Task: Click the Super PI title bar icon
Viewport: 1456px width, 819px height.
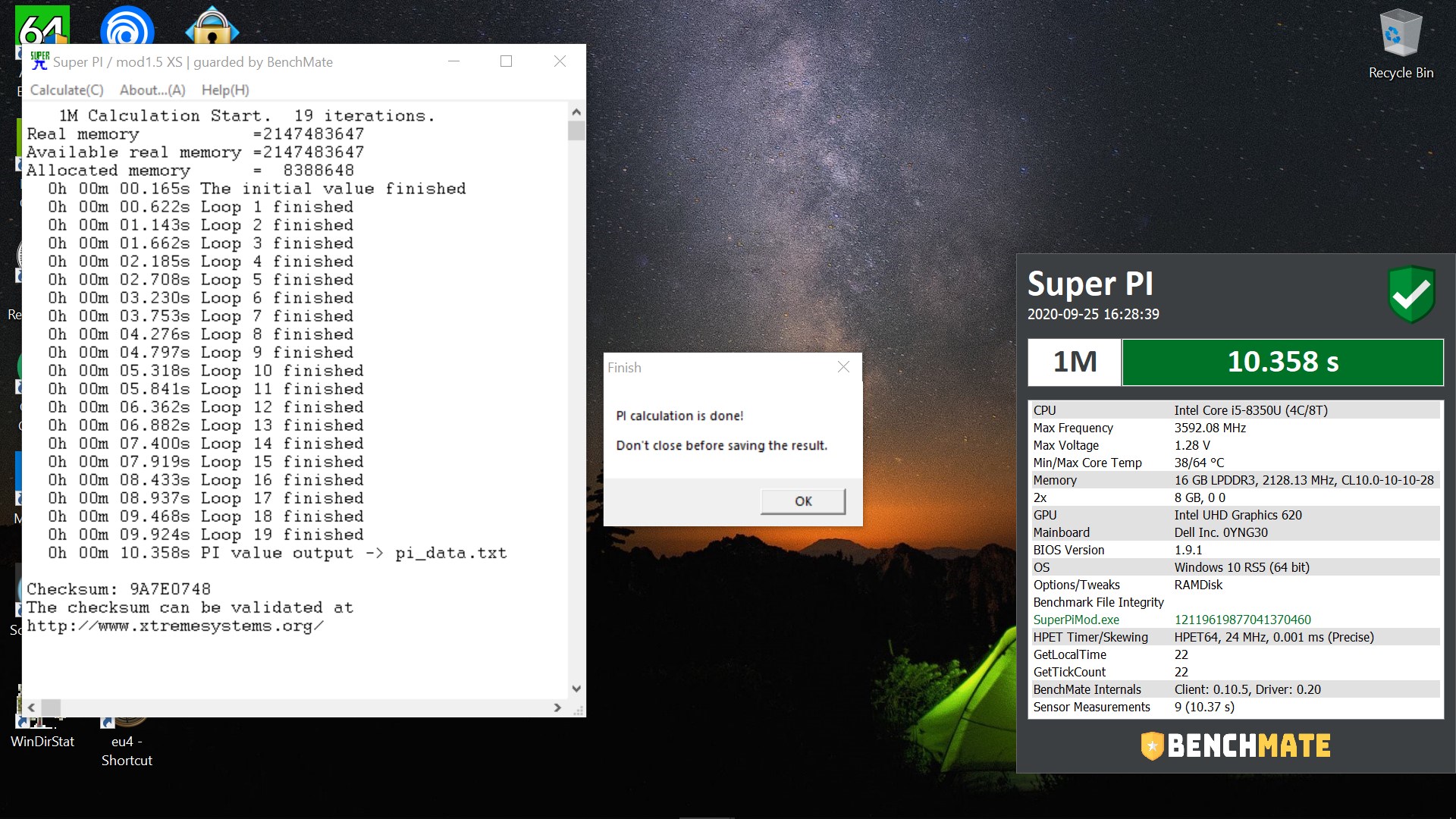Action: tap(39, 61)
